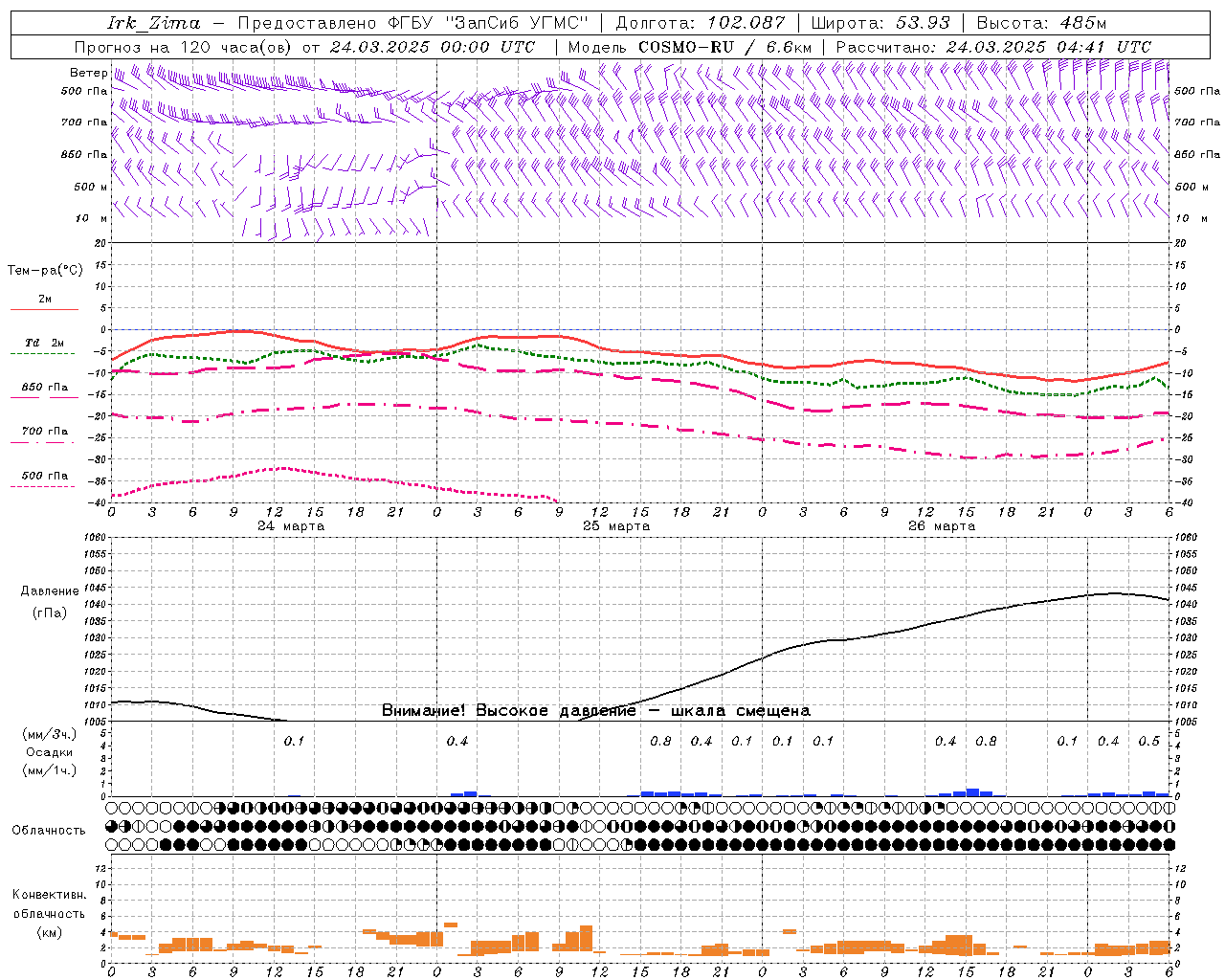Click the computed time Рассчитано: 24.03.2025 04:41 UTC
The image size is (1225, 980).
pos(993,47)
